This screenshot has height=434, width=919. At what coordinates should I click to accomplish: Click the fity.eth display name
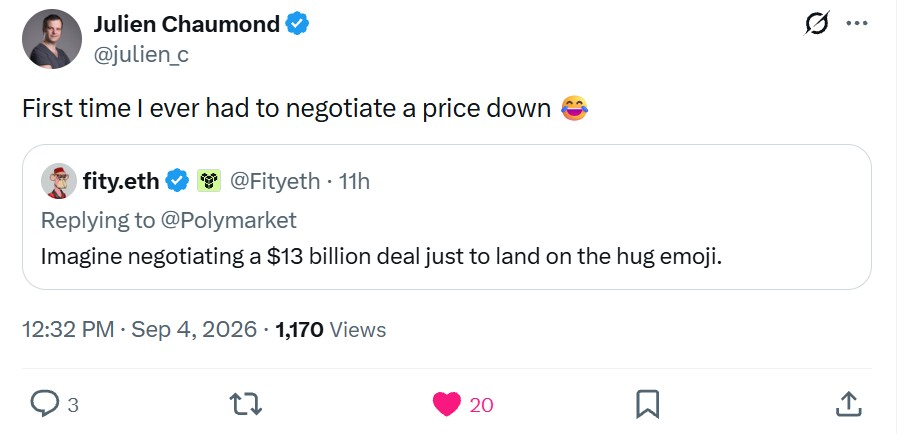pyautogui.click(x=121, y=181)
